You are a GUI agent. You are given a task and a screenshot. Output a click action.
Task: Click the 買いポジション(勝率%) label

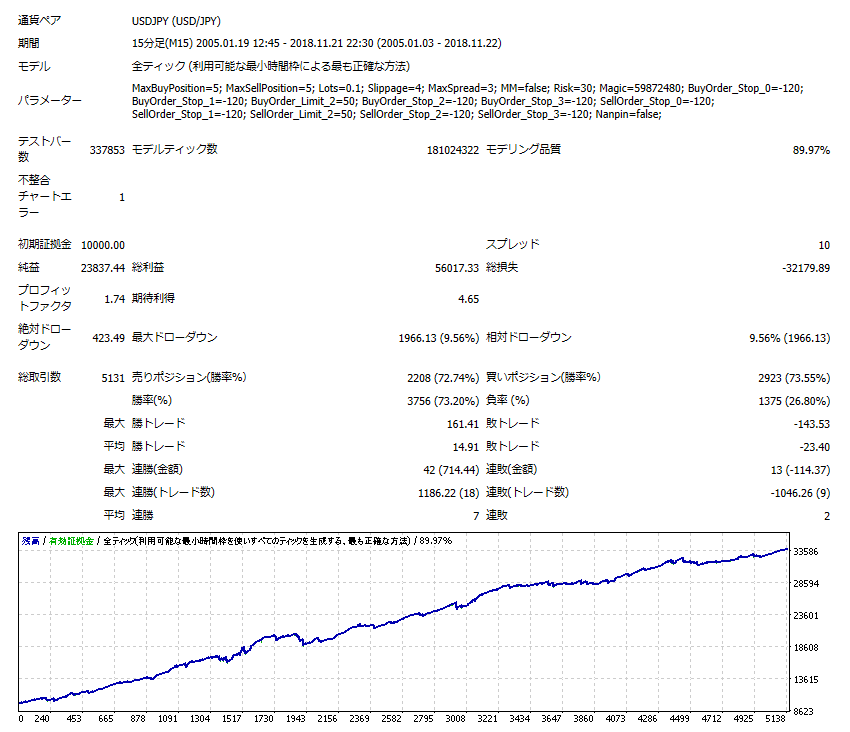click(x=543, y=377)
